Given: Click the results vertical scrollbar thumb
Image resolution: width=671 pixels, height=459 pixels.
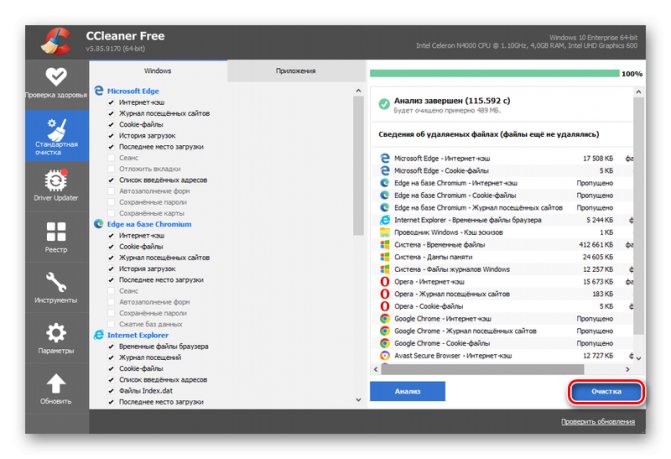Looking at the screenshot, I should pyautogui.click(x=638, y=216).
